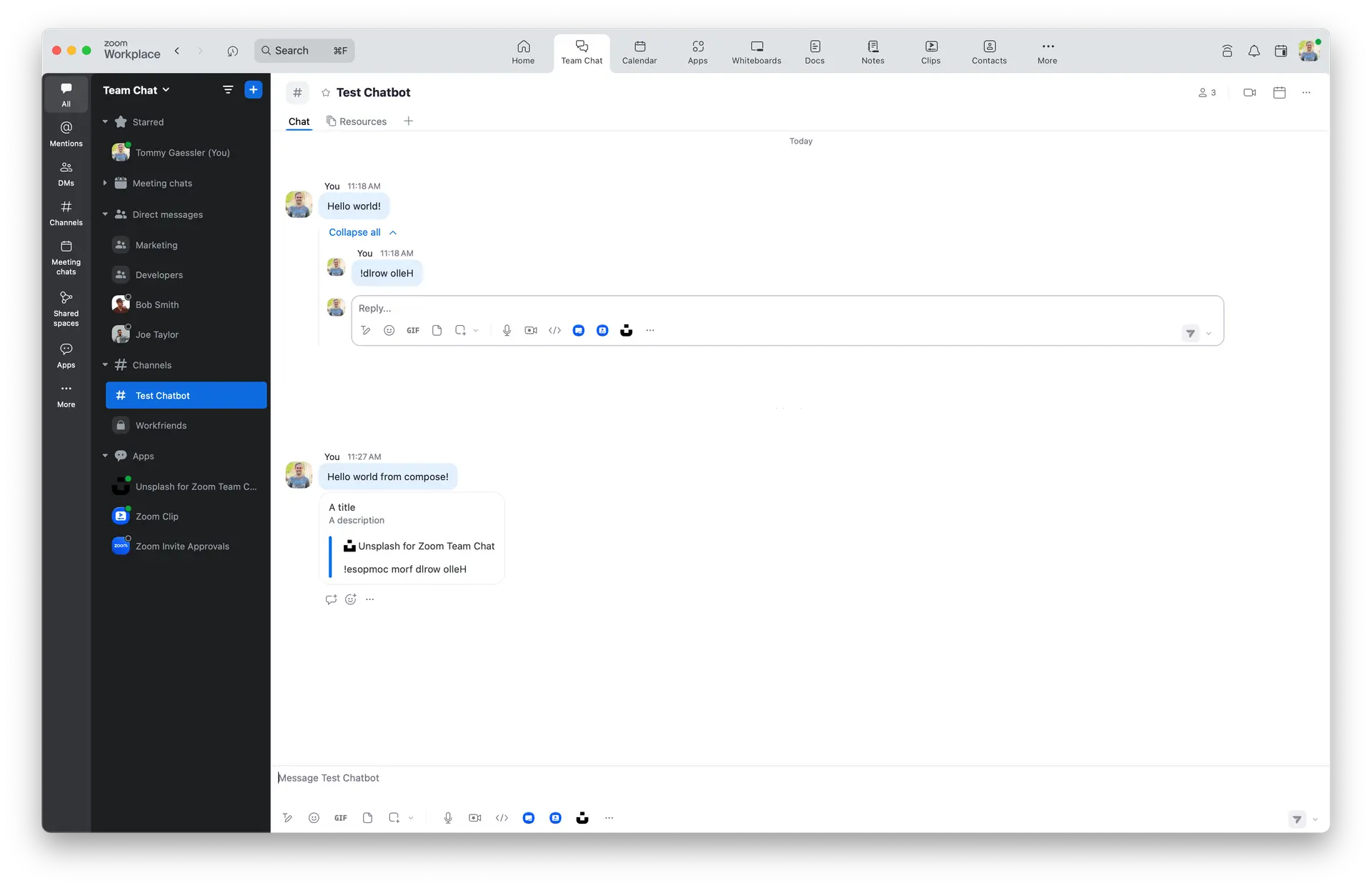Viewport: 1372px width, 888px height.
Task: Open the Calendar section in top navigation
Action: (x=638, y=52)
